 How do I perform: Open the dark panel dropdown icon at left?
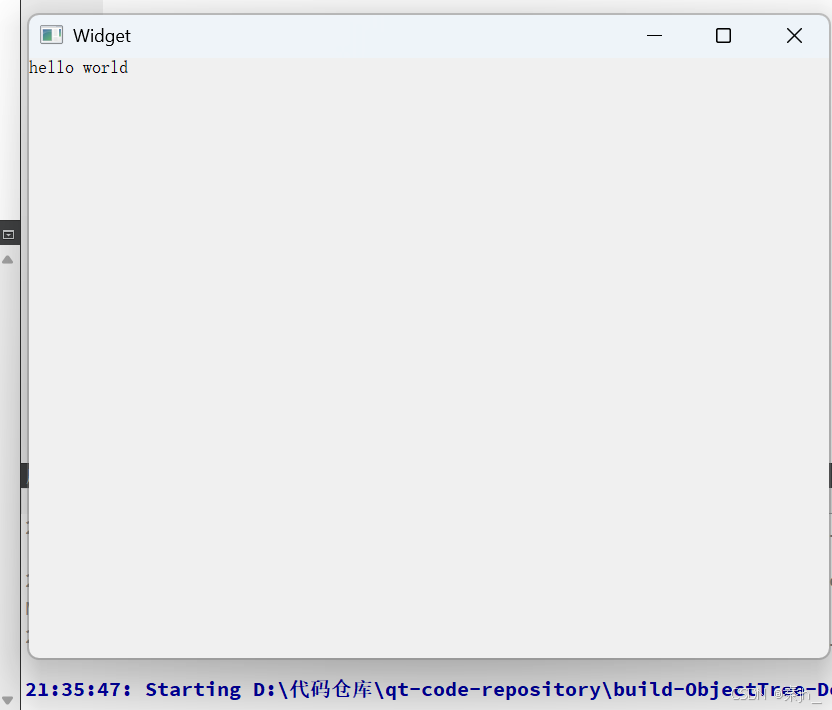click(x=8, y=234)
